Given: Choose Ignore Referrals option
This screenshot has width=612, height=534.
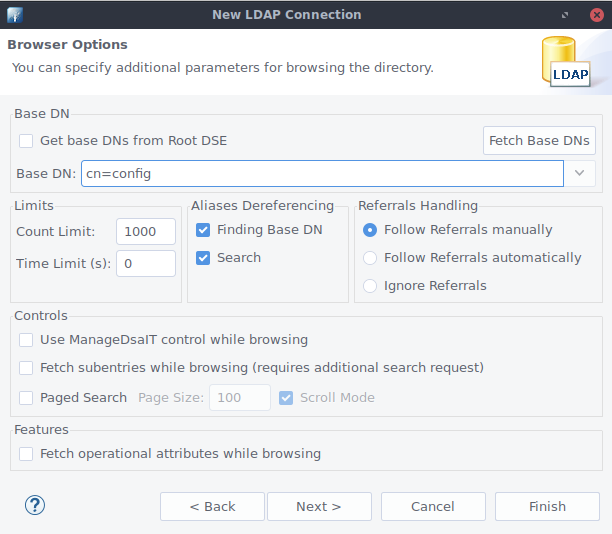Looking at the screenshot, I should tap(370, 286).
